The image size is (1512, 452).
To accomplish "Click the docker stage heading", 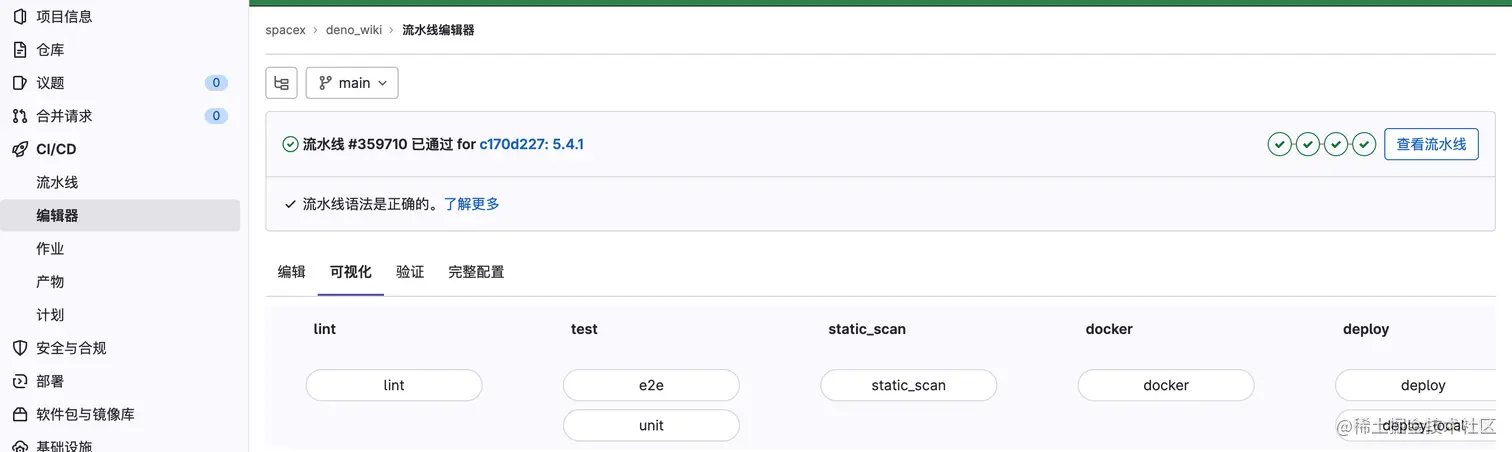I will coord(1109,329).
